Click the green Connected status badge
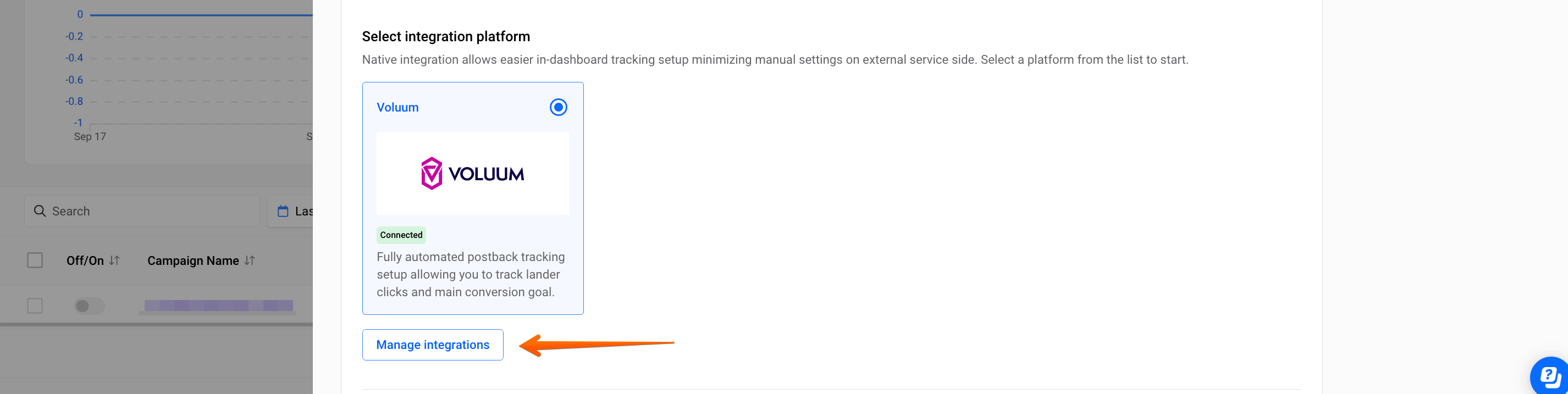The width and height of the screenshot is (1568, 394). pyautogui.click(x=400, y=235)
